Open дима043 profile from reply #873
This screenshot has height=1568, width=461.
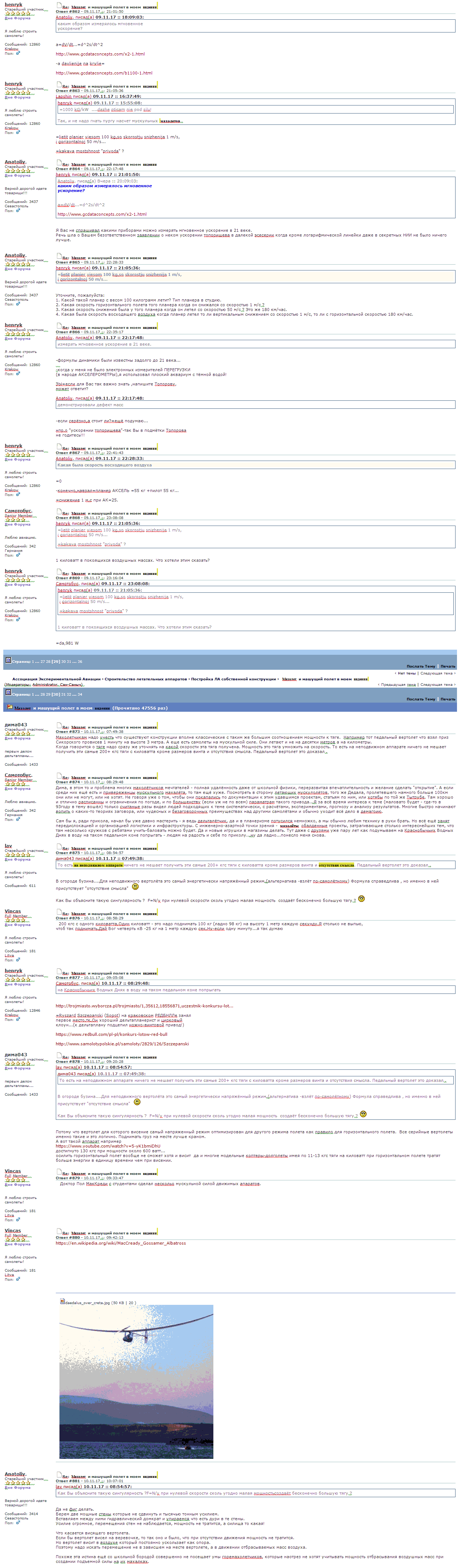(16, 725)
